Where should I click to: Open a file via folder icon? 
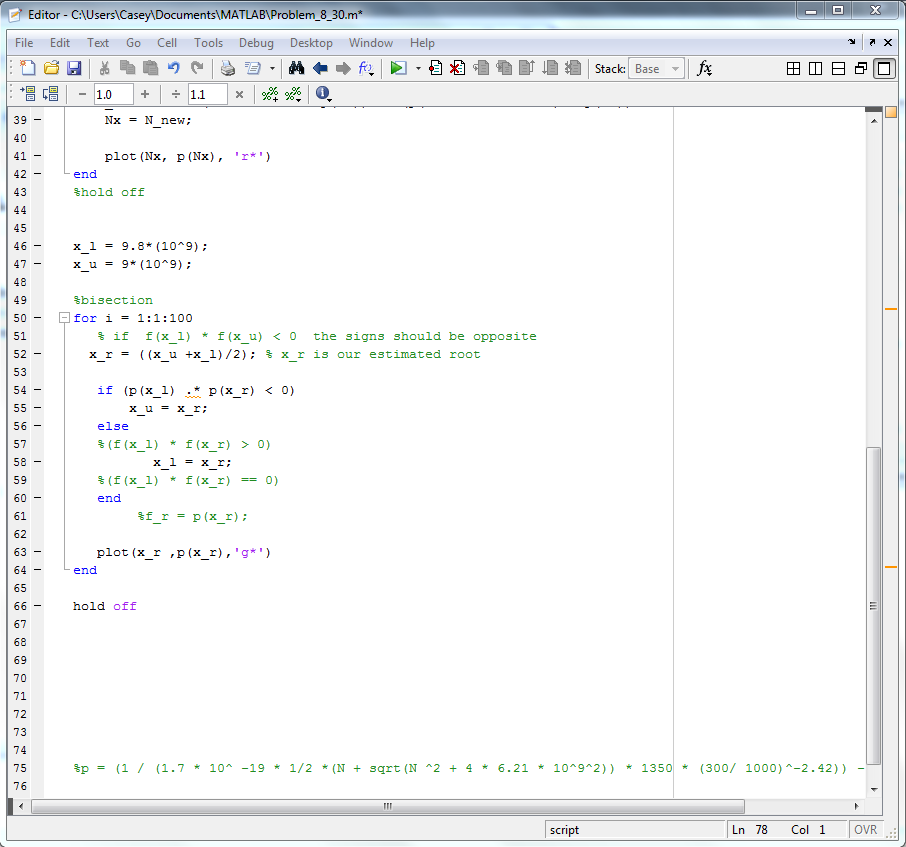coord(51,68)
